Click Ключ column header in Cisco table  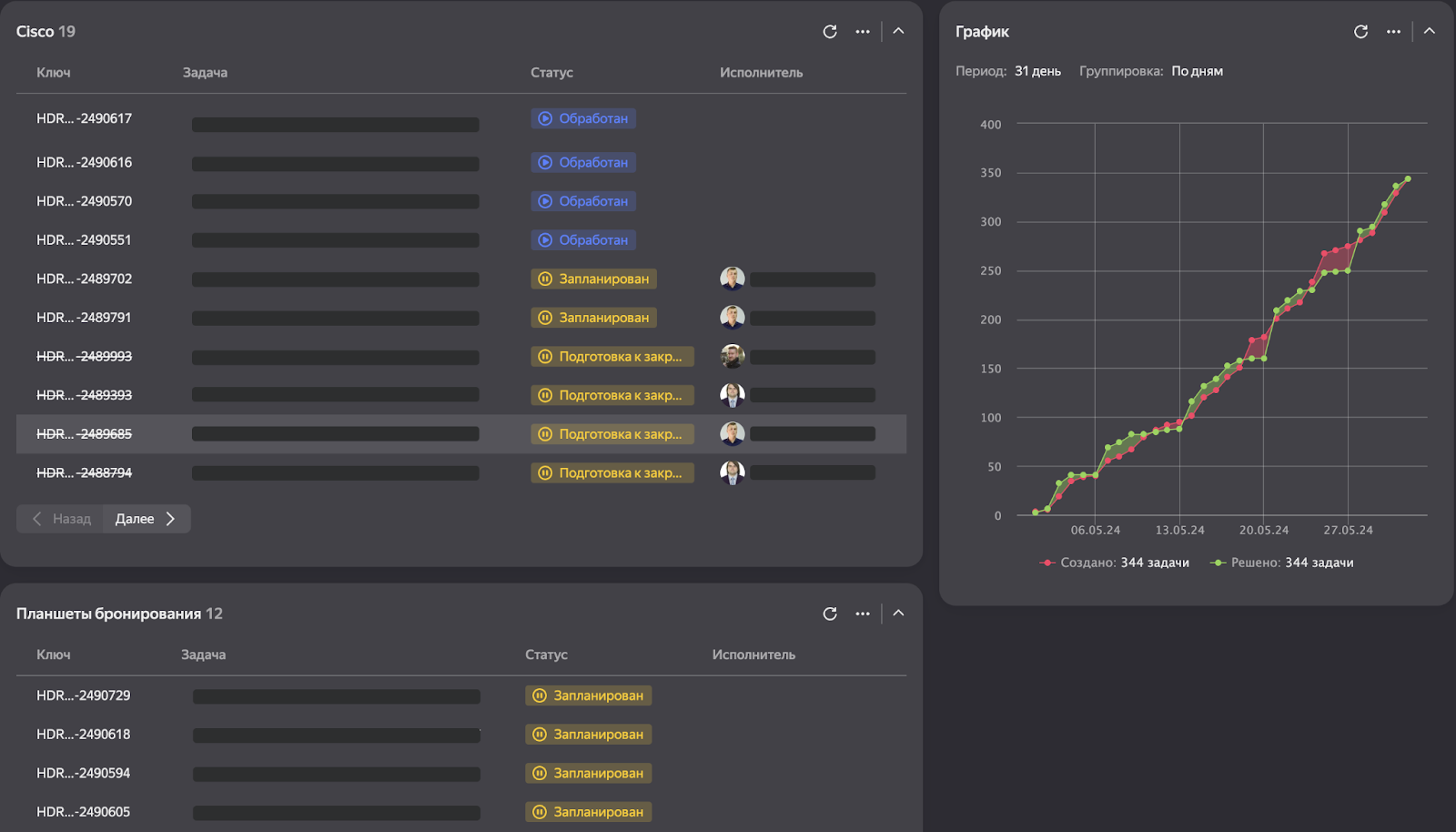coord(54,73)
